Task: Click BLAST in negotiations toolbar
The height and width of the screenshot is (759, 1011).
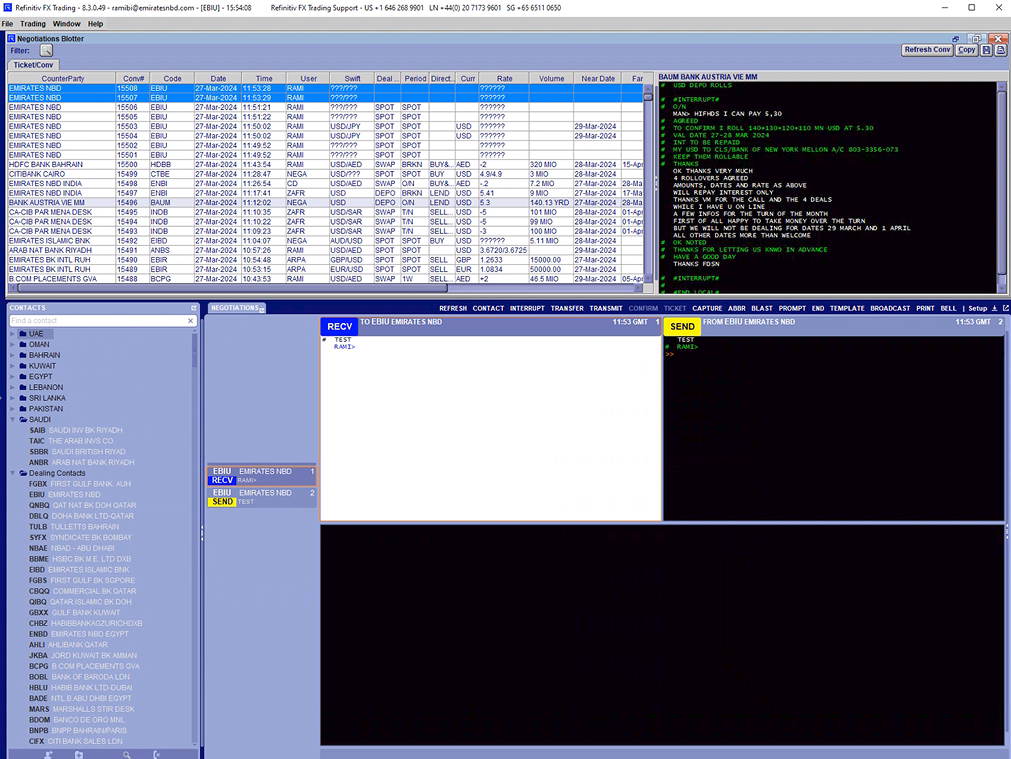Action: click(x=762, y=308)
